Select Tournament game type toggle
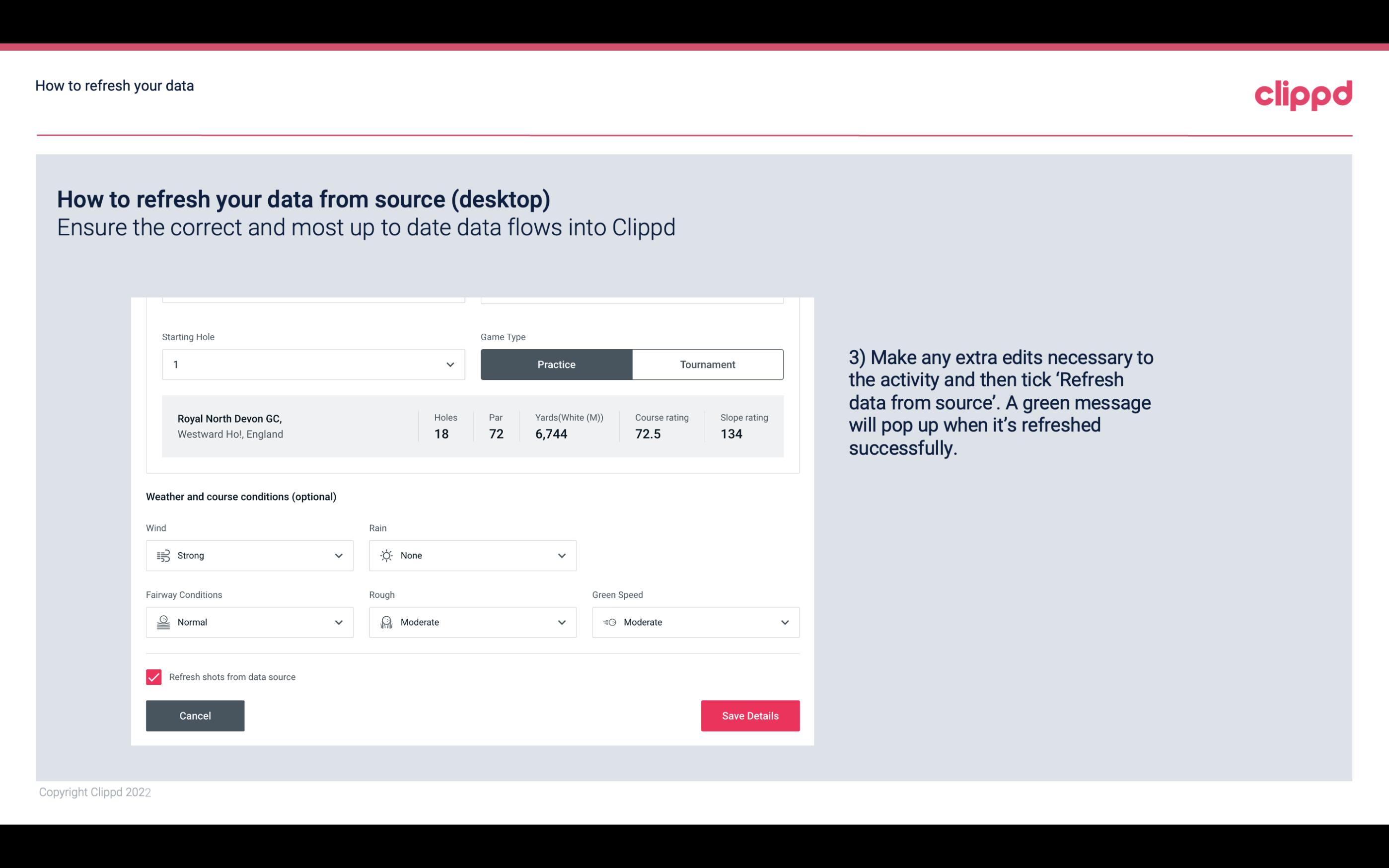 tap(707, 364)
